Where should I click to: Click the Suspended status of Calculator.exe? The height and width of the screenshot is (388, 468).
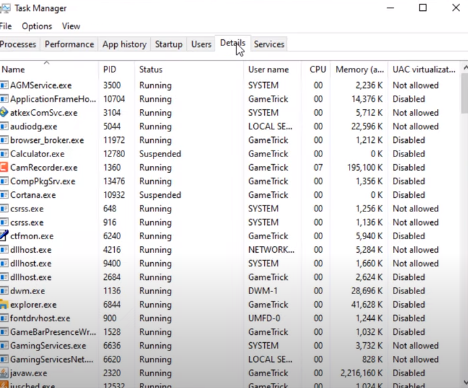pyautogui.click(x=160, y=154)
